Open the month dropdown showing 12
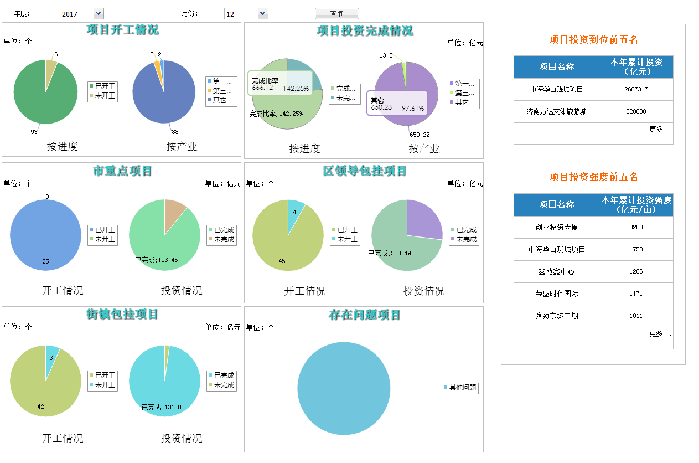The width and height of the screenshot is (699, 463). click(262, 14)
